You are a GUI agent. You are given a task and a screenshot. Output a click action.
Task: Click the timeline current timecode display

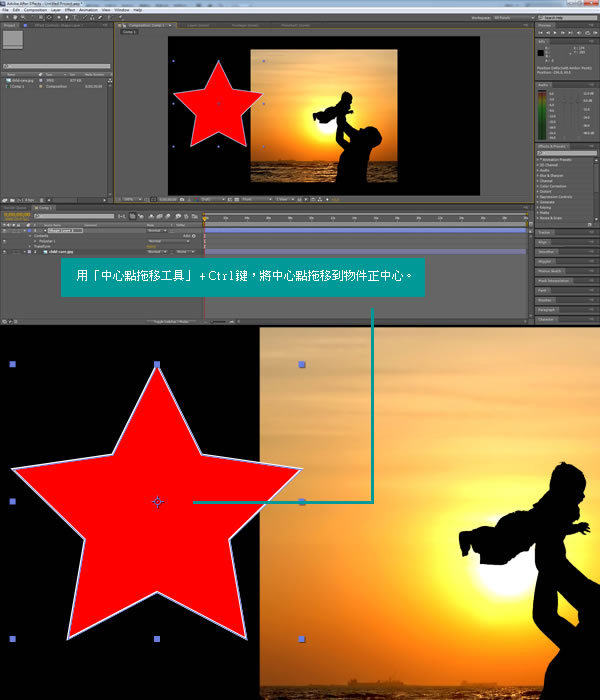(17, 215)
